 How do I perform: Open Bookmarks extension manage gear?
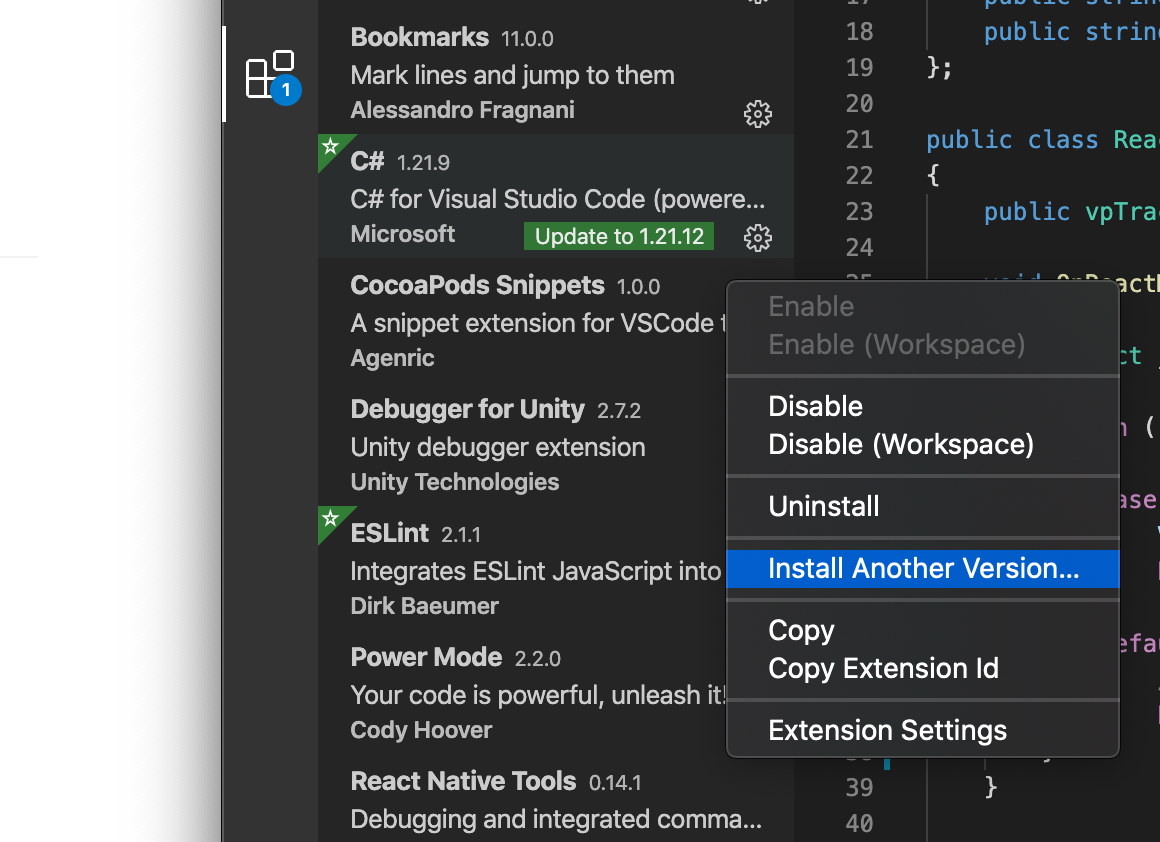(x=758, y=114)
